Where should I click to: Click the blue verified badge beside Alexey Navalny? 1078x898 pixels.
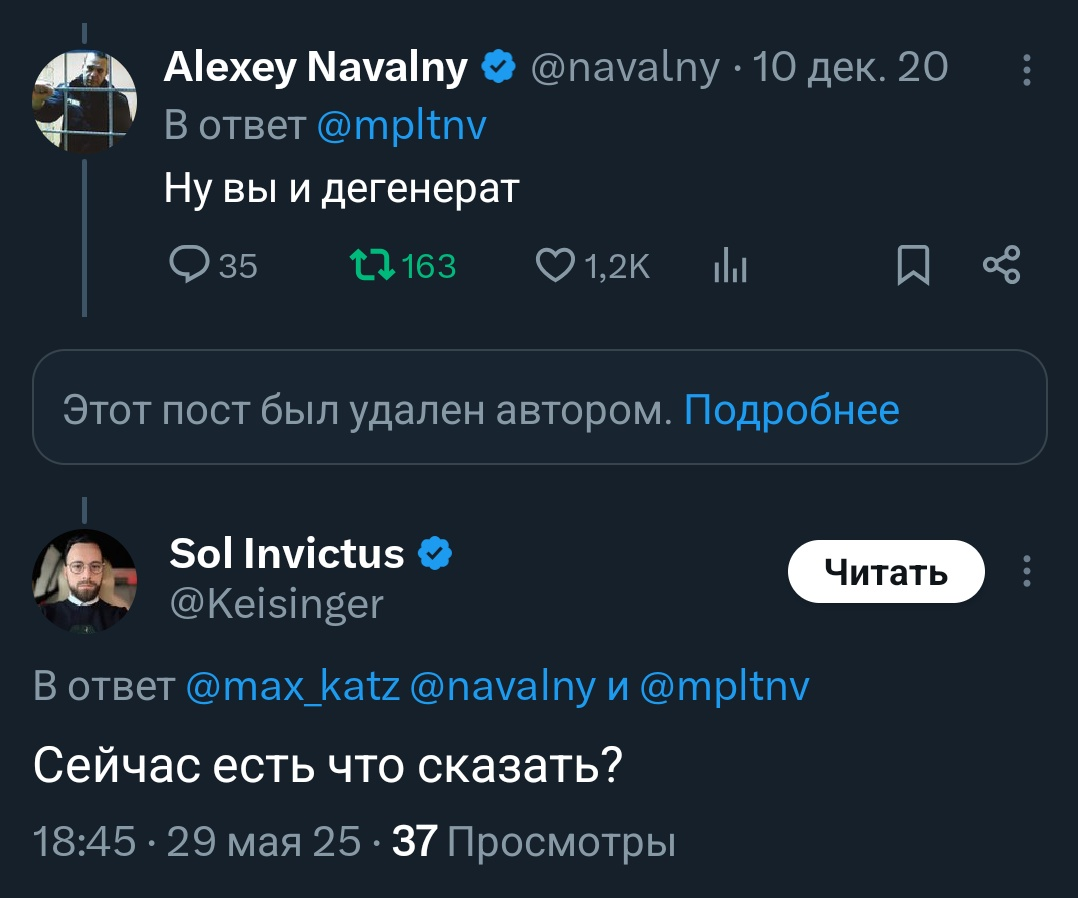[499, 68]
